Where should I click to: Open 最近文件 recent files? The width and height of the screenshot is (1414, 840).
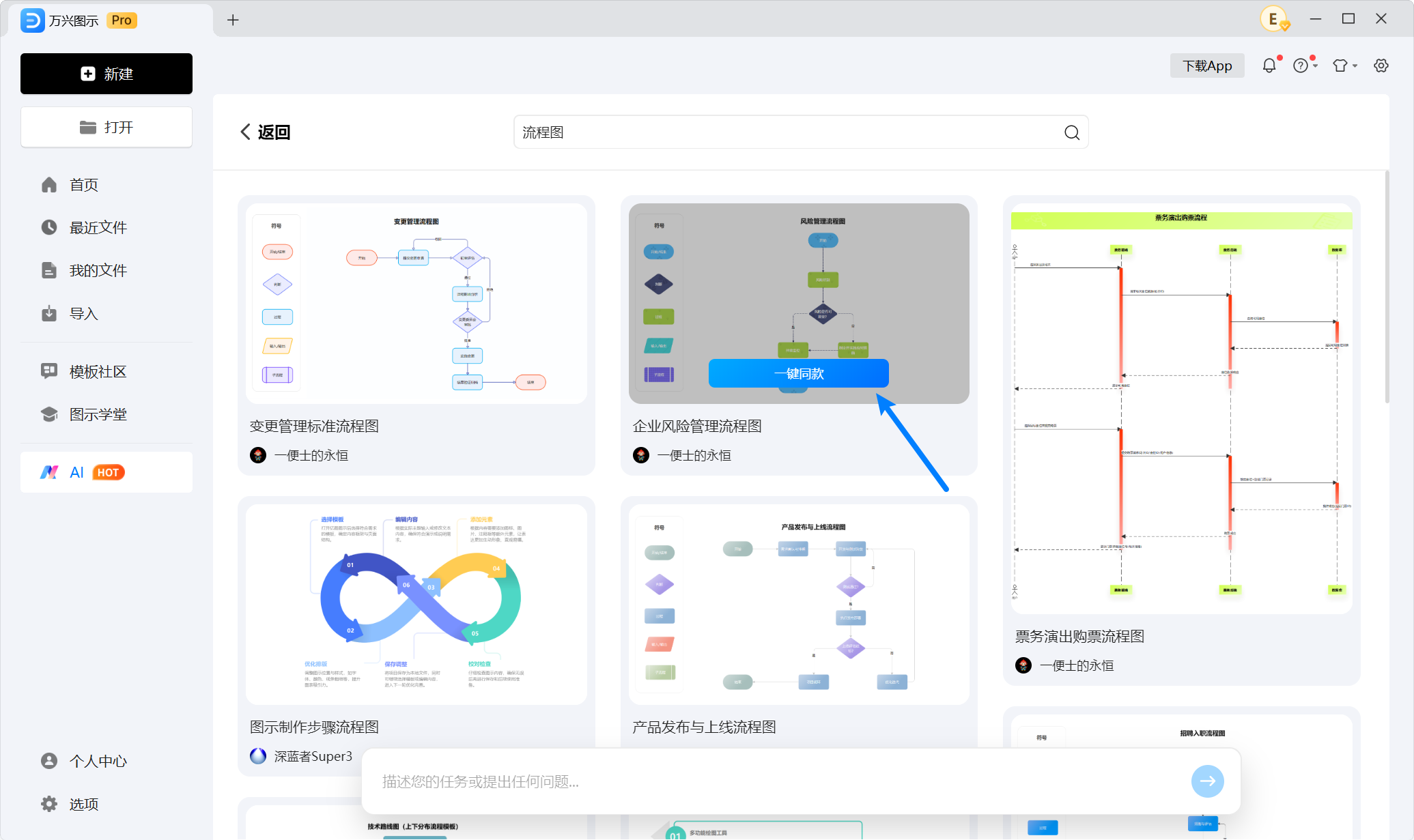tap(107, 227)
